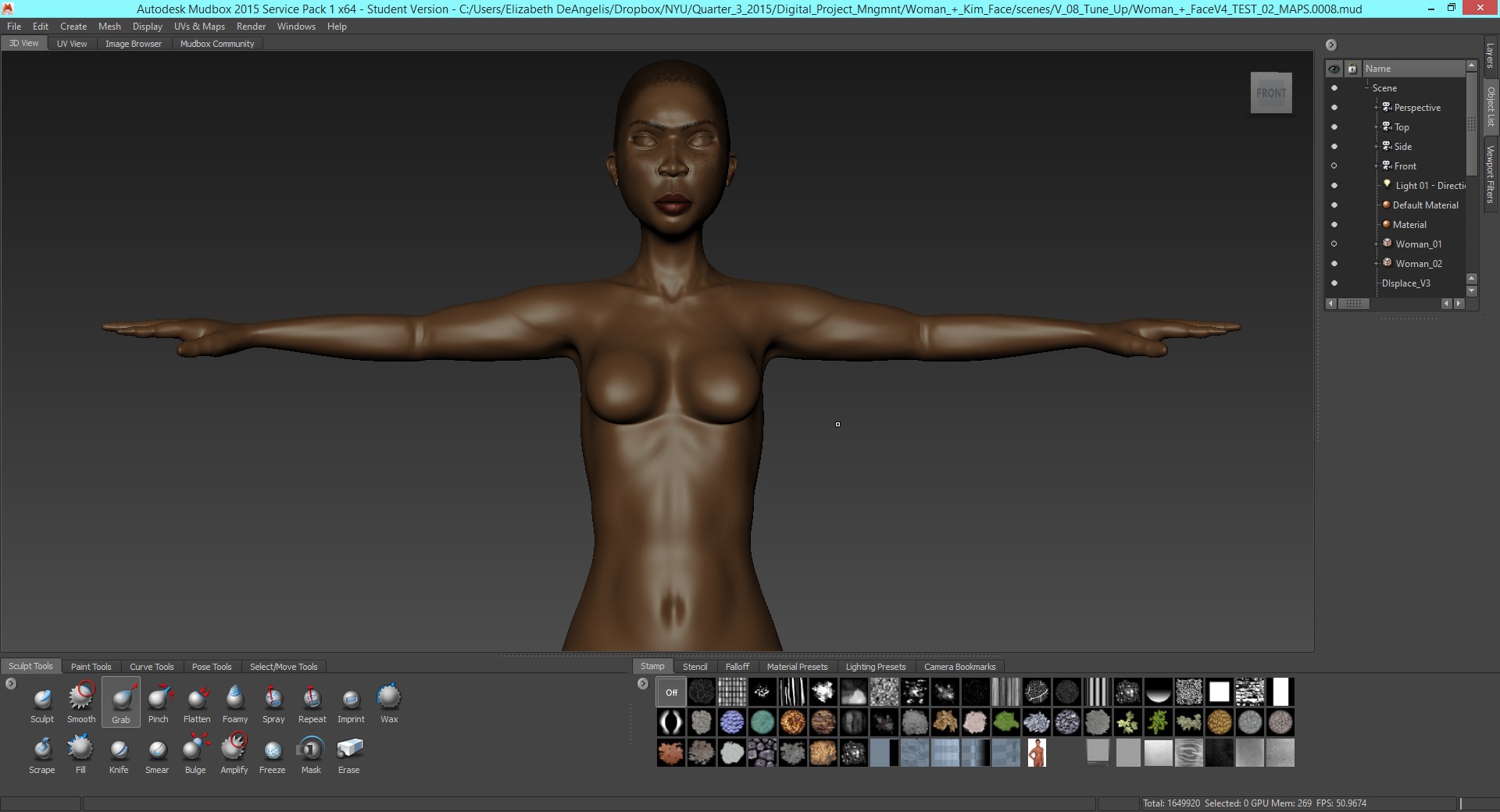
Task: Select the Repeat tool
Action: [312, 703]
